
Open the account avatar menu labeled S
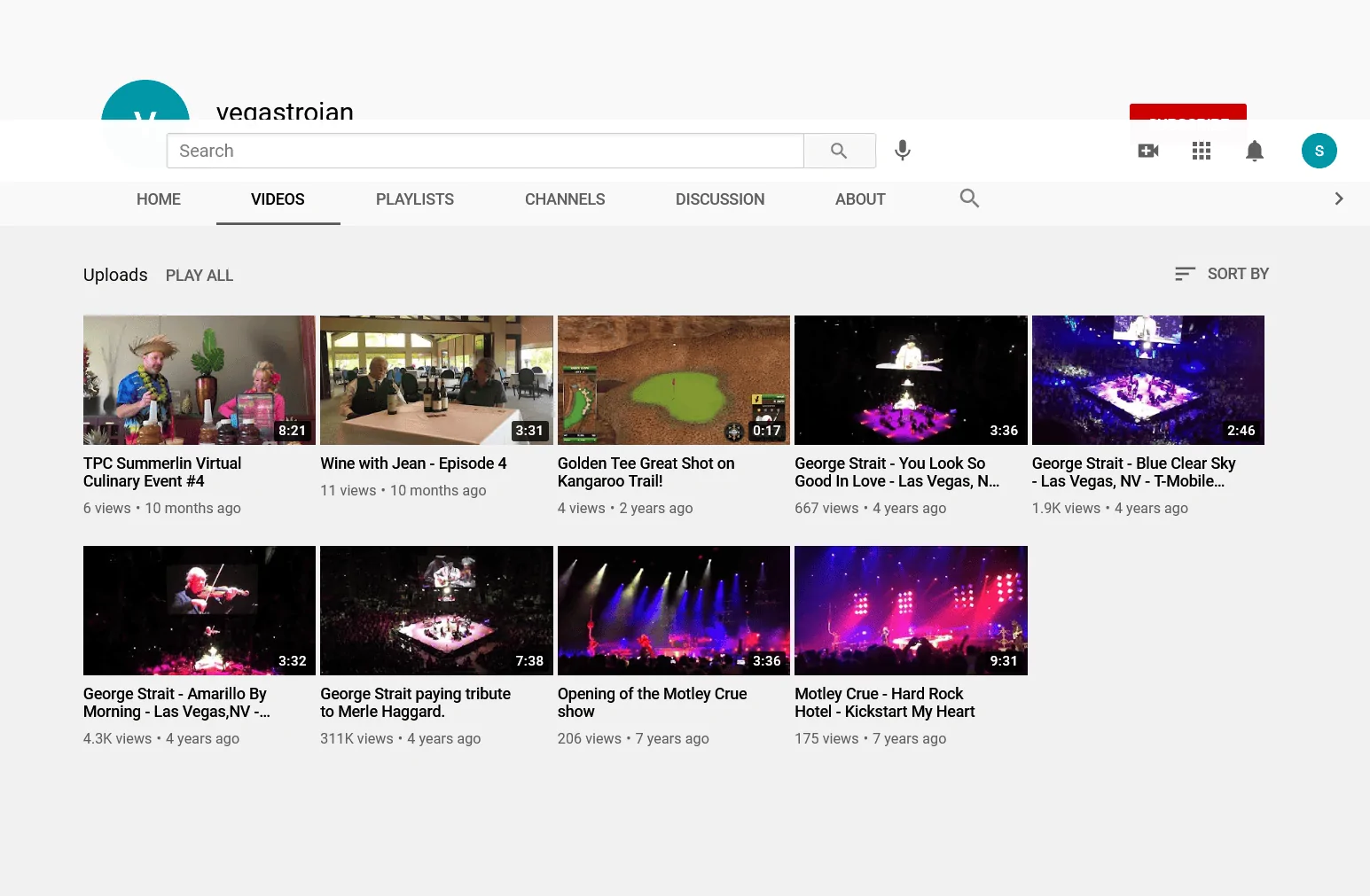click(x=1319, y=151)
